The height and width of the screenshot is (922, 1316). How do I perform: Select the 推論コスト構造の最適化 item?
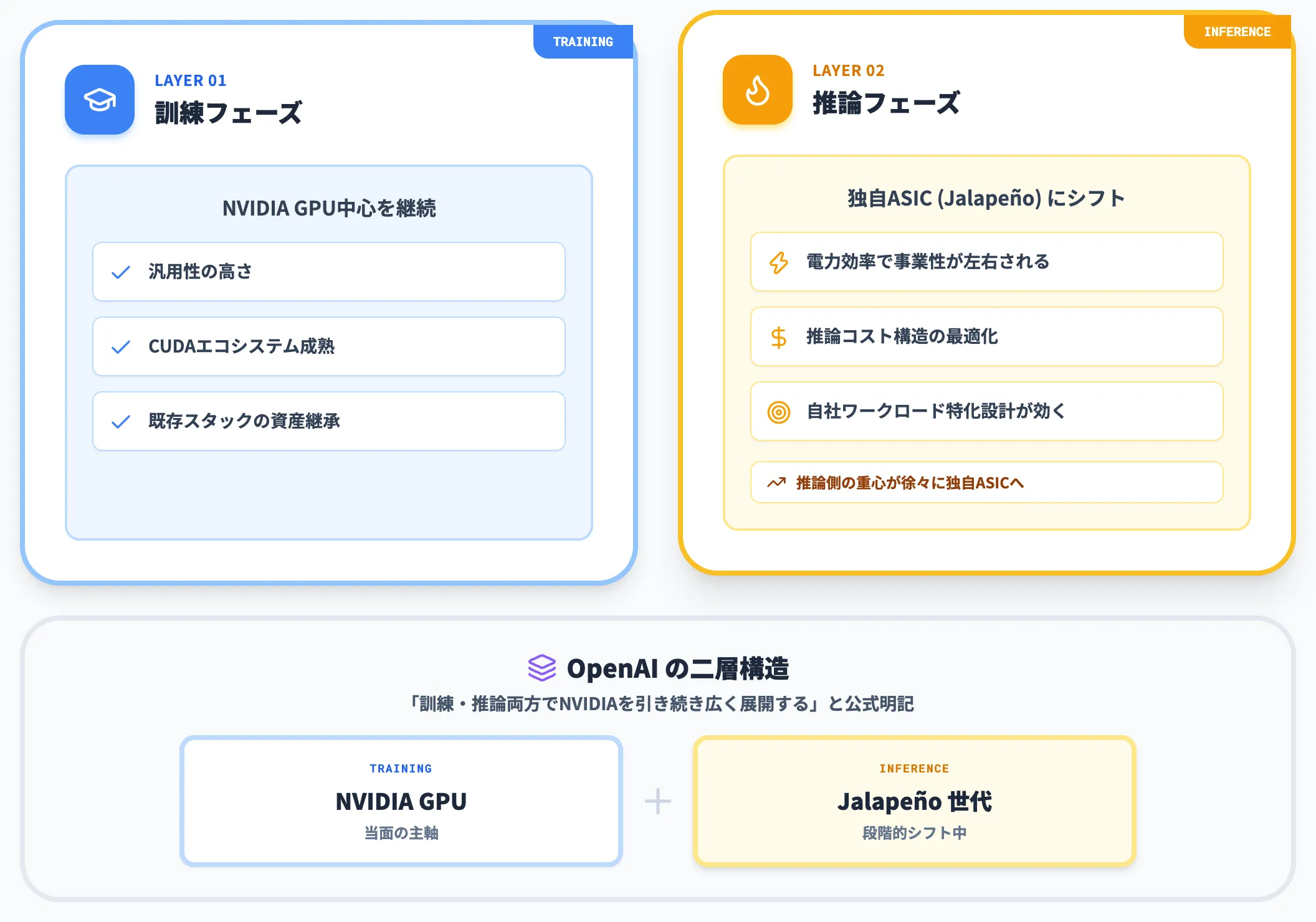click(x=987, y=336)
